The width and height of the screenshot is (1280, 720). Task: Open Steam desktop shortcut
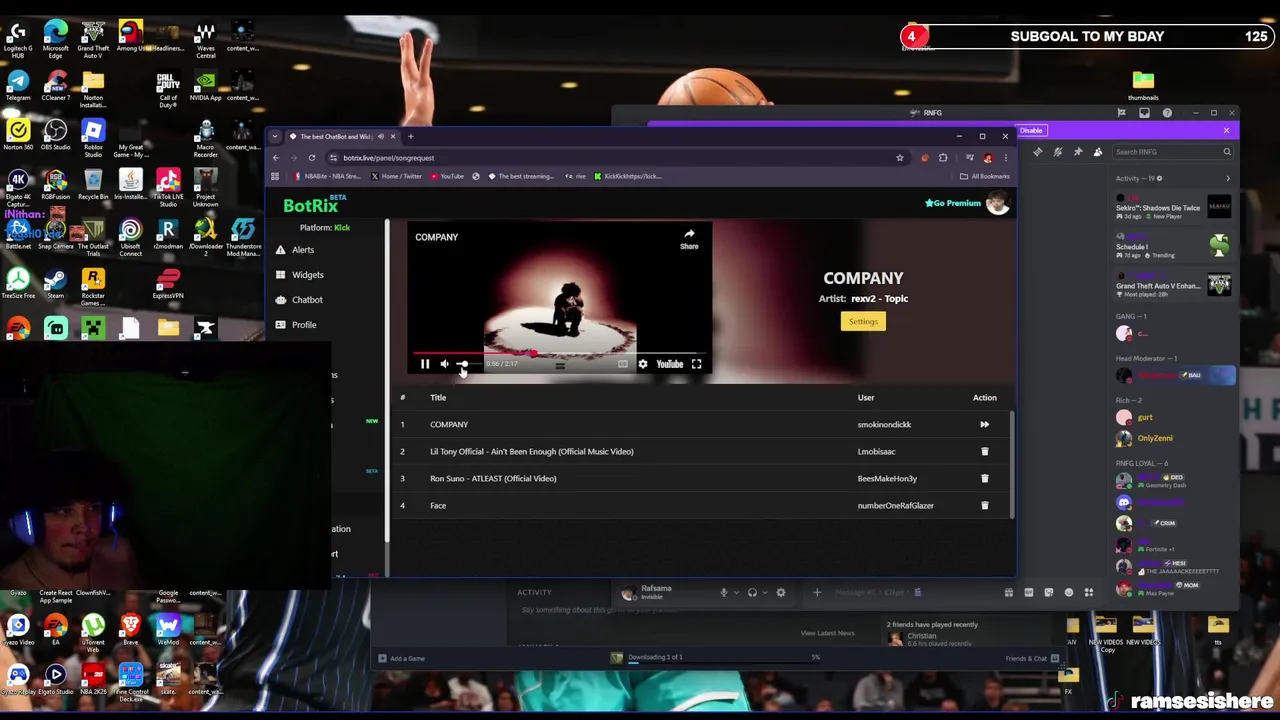pyautogui.click(x=55, y=283)
